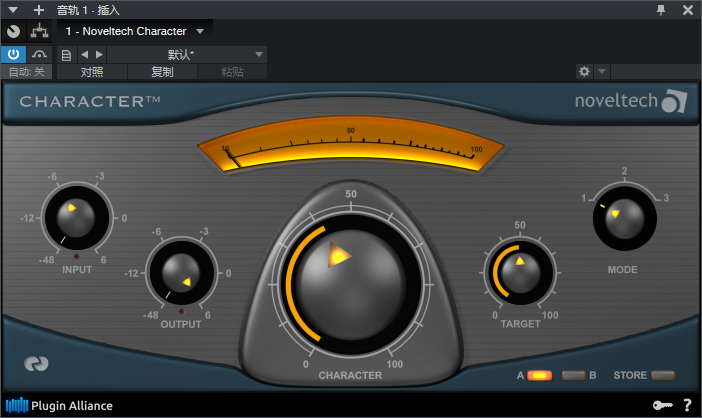Close the plugin window

tap(688, 10)
